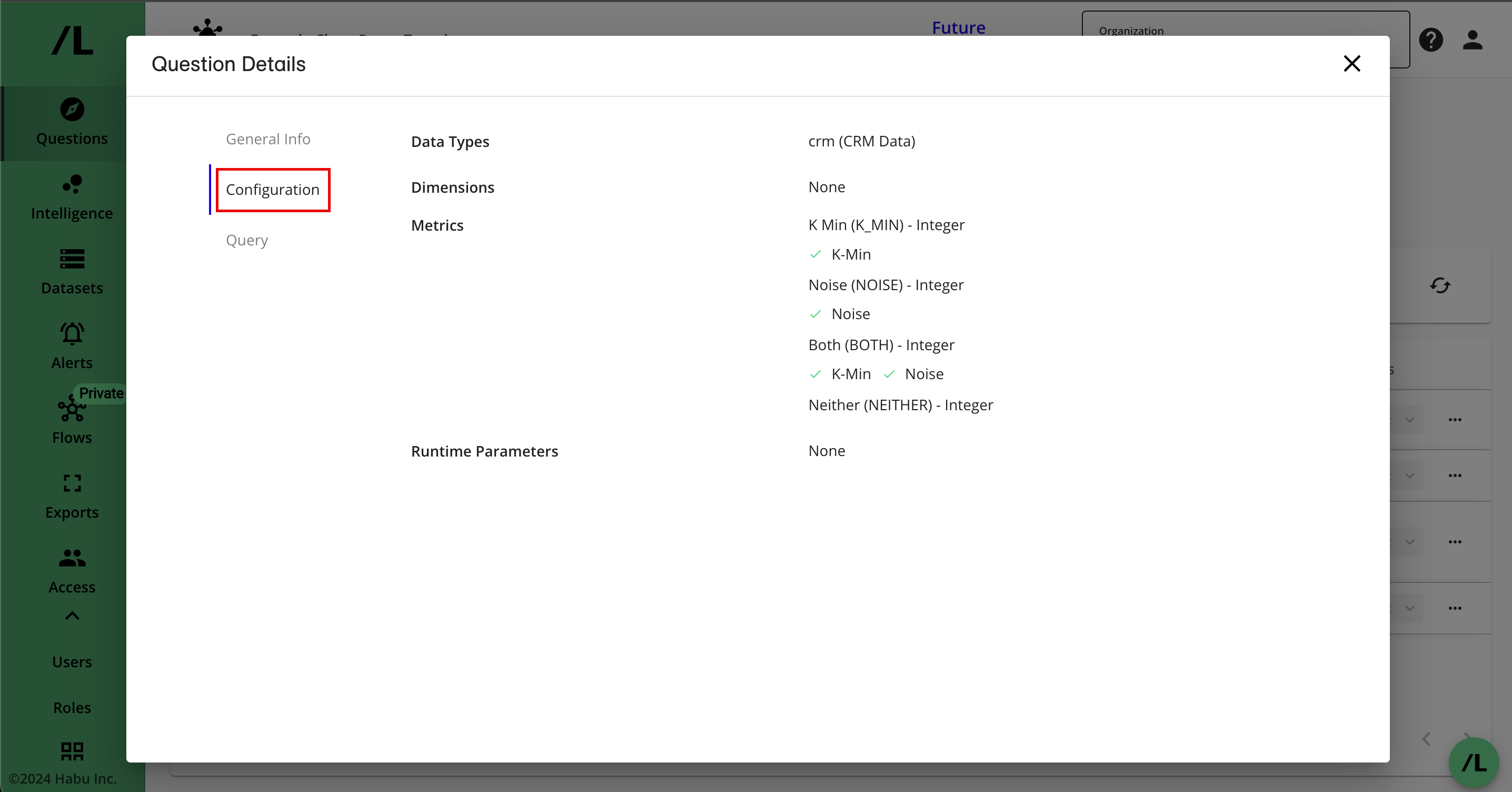
Task: Open the Flows sidebar icon
Action: coord(72,409)
